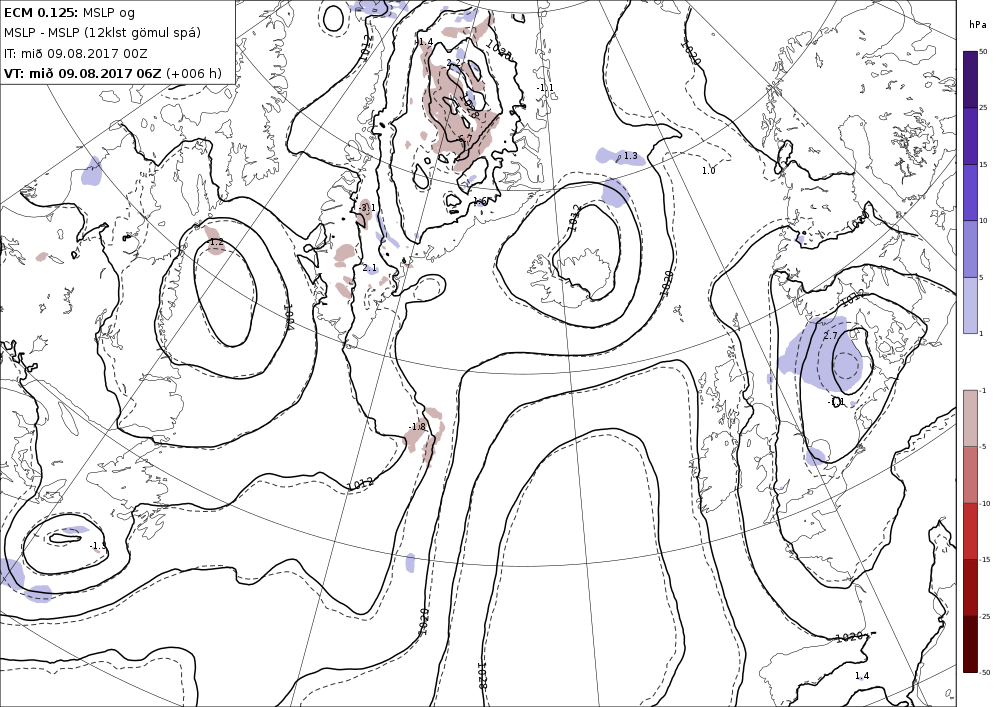
Task: Click the '2.7' value over Scandinavia
Action: (x=830, y=336)
